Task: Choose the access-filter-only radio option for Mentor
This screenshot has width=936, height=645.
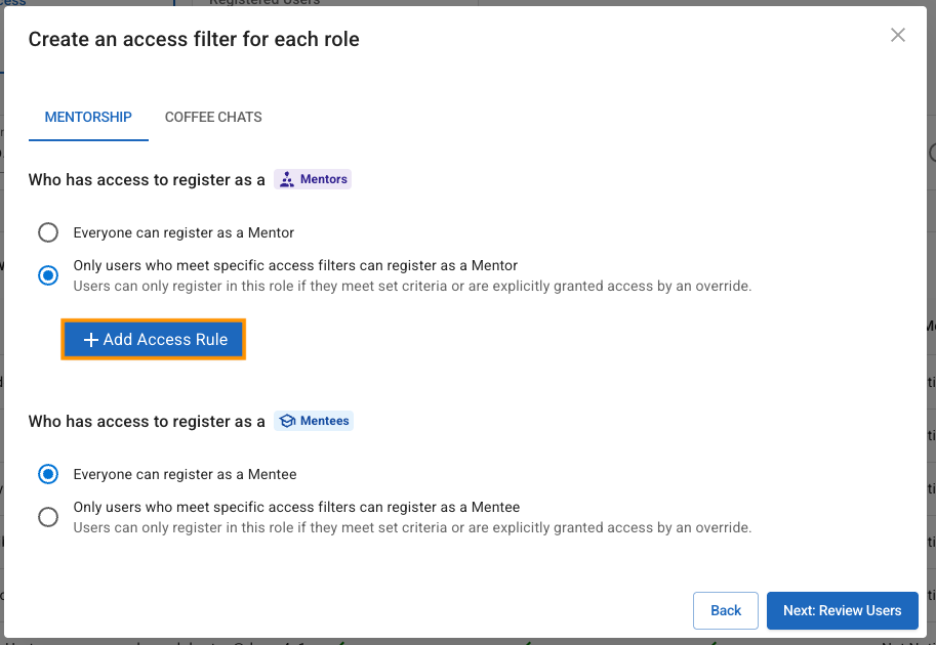Action: (x=48, y=275)
